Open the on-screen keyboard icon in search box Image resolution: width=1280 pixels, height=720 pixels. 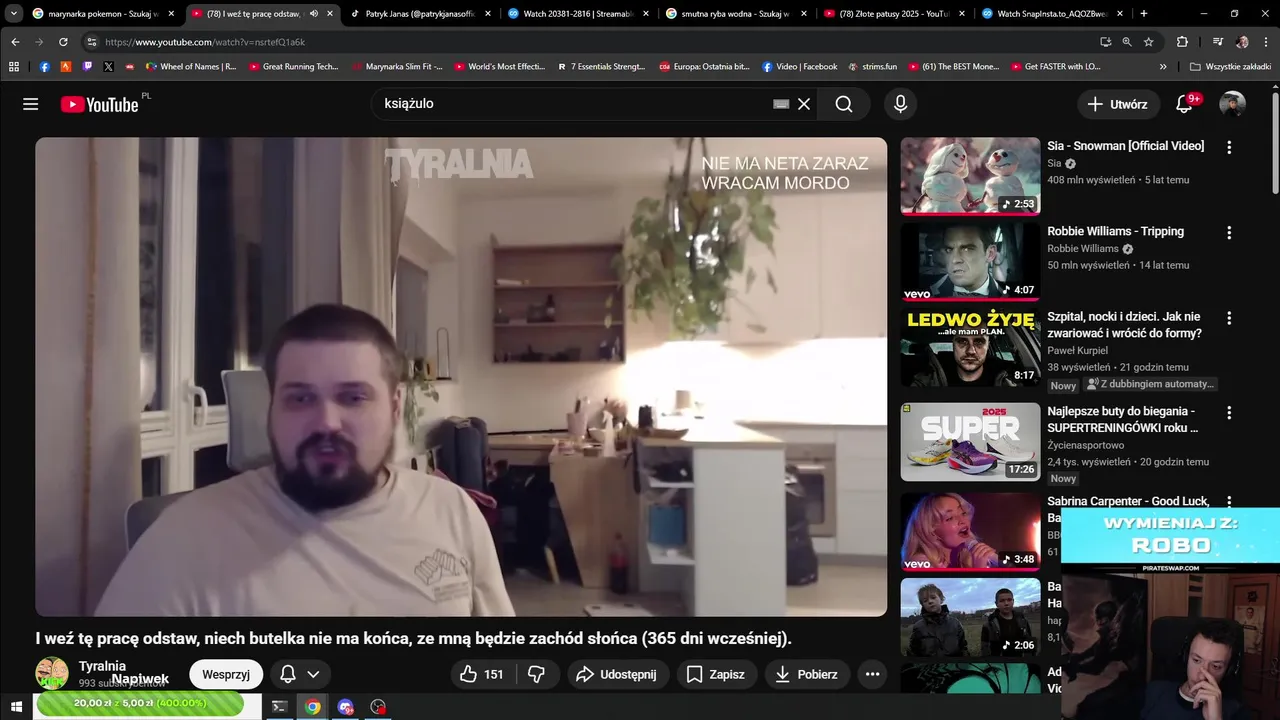(781, 104)
